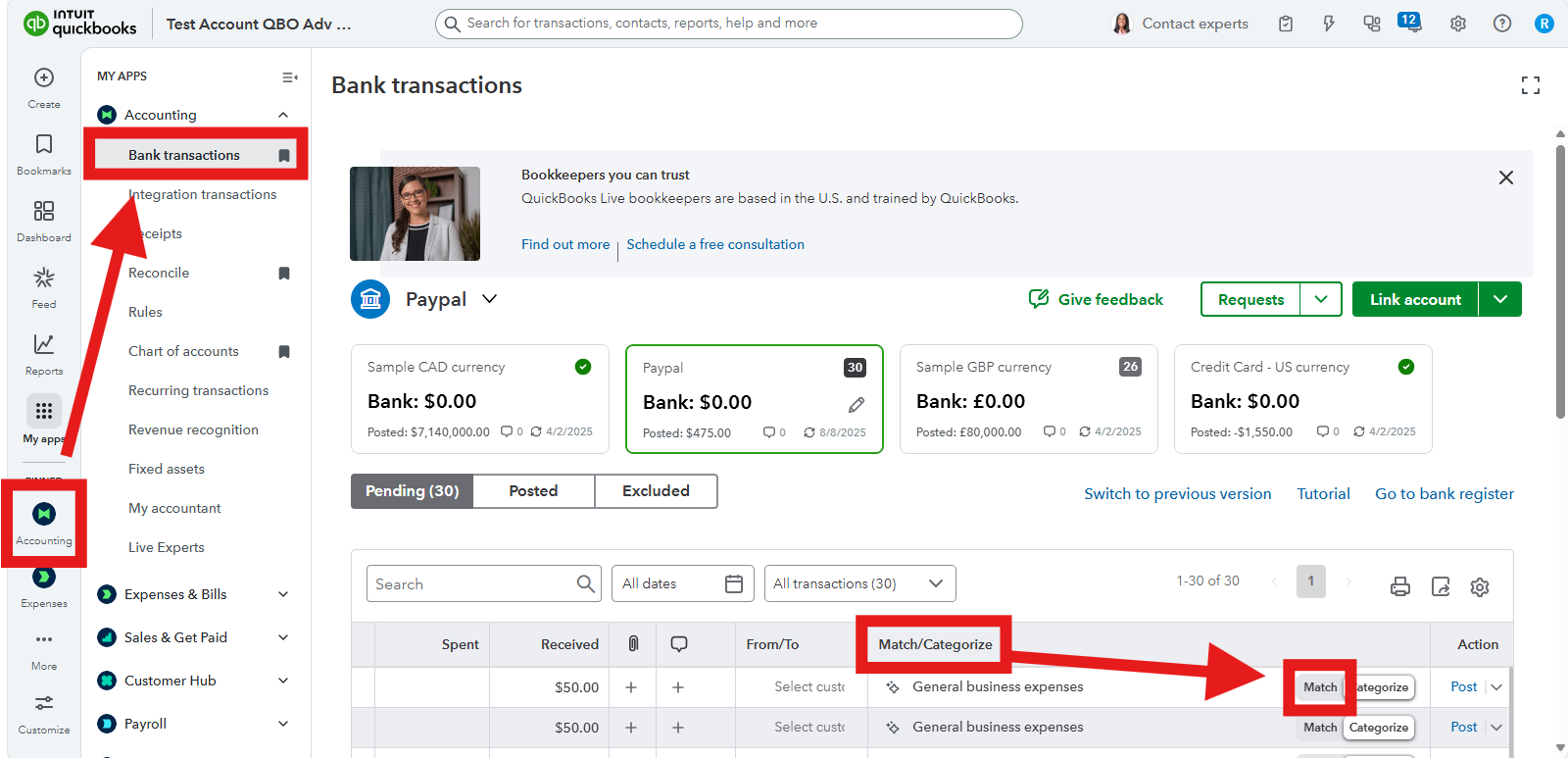The width and height of the screenshot is (1568, 758).
Task: Open the All transactions (30) filter dropdown
Action: [859, 583]
